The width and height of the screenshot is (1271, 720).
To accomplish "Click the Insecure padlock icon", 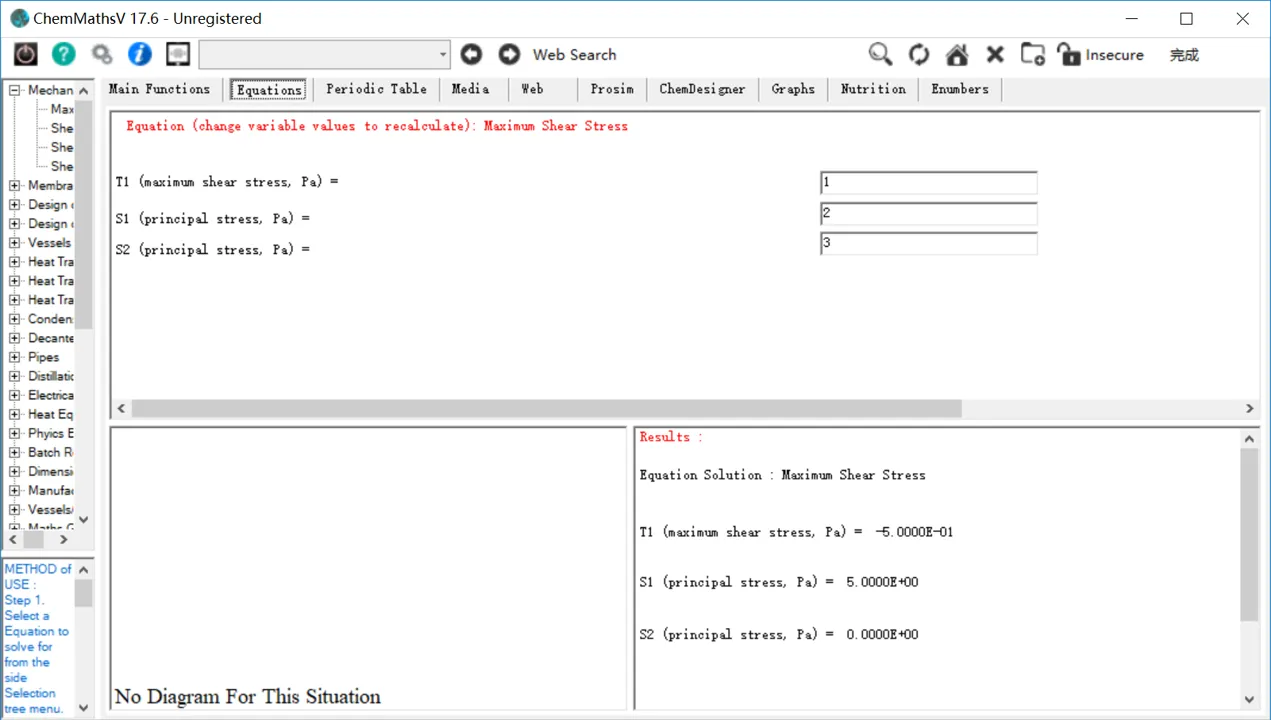I will (x=1069, y=54).
